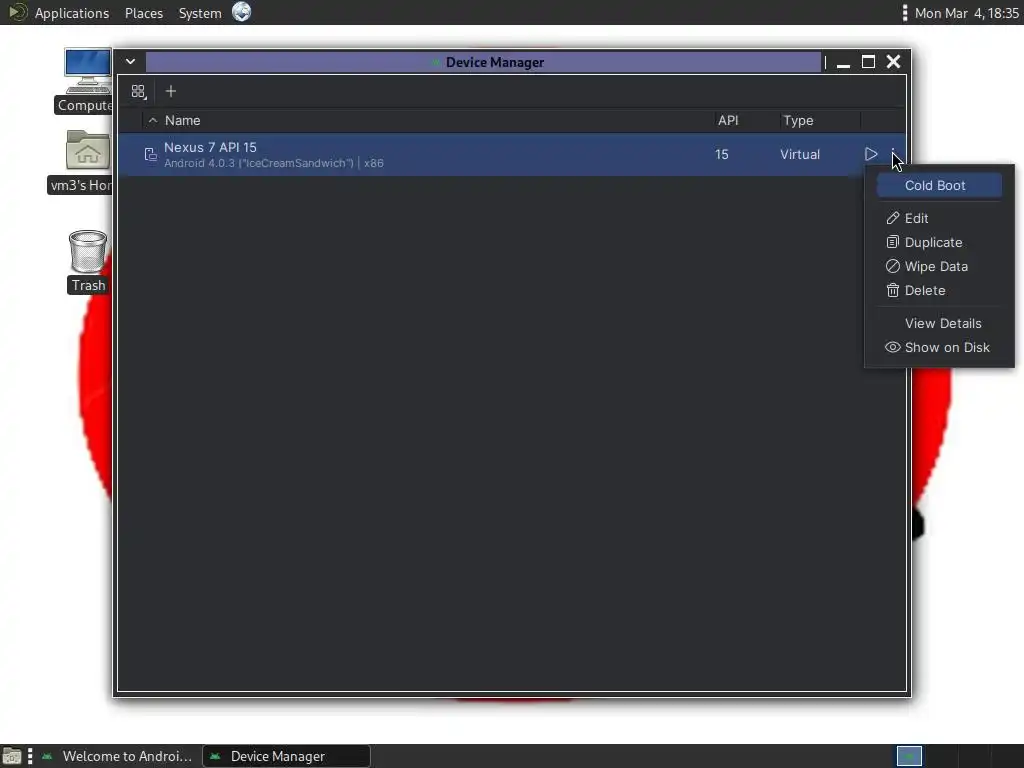This screenshot has width=1024, height=768.
Task: Switch to Welcome to Android taskbar item
Action: (118, 756)
